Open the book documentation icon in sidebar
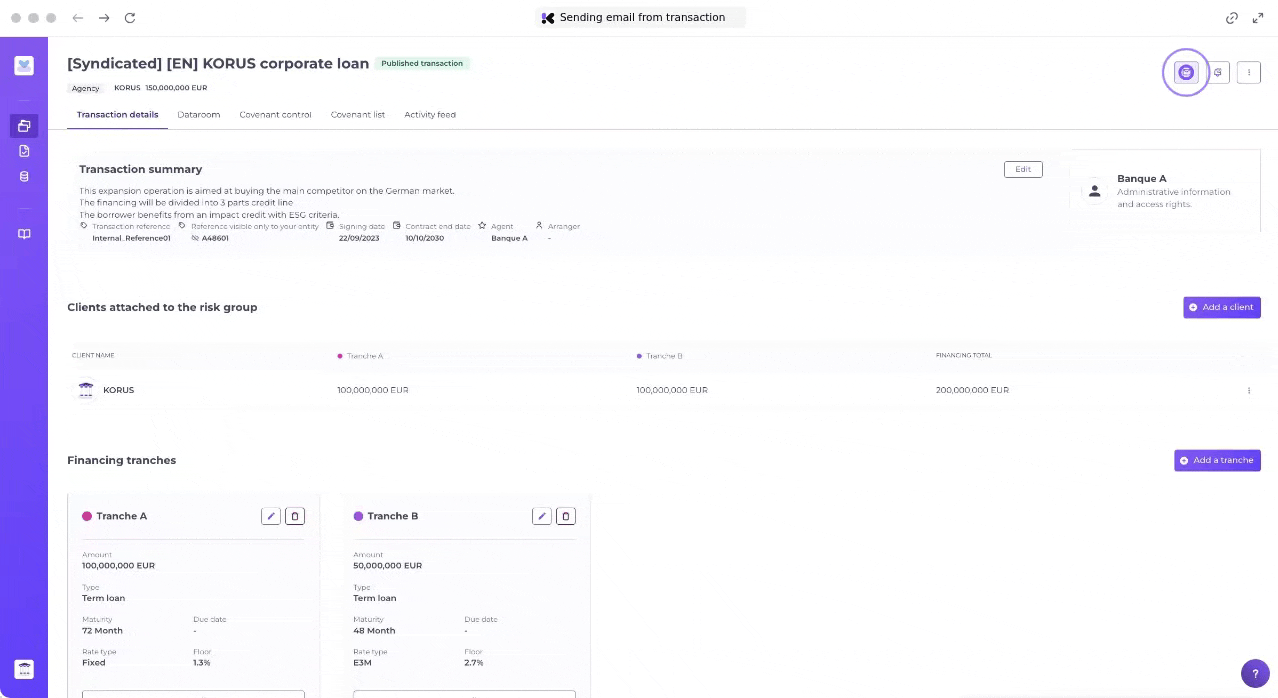Image resolution: width=1278 pixels, height=698 pixels. [x=24, y=234]
